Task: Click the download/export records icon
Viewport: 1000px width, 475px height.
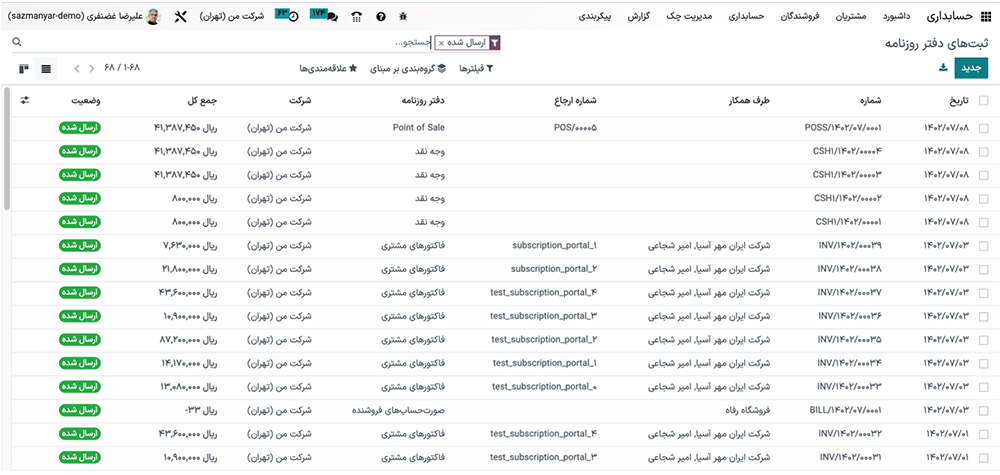Action: [x=942, y=68]
